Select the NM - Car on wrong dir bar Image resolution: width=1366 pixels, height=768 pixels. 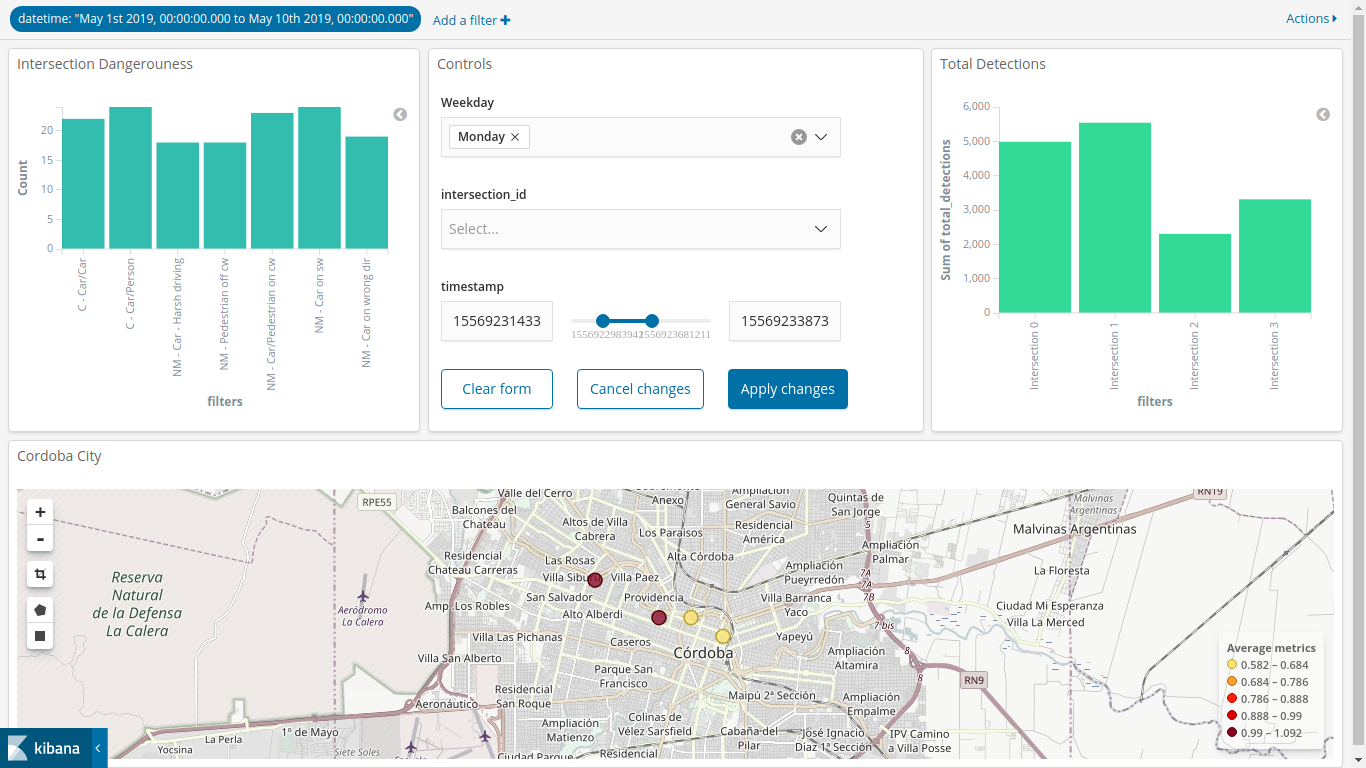[x=367, y=193]
